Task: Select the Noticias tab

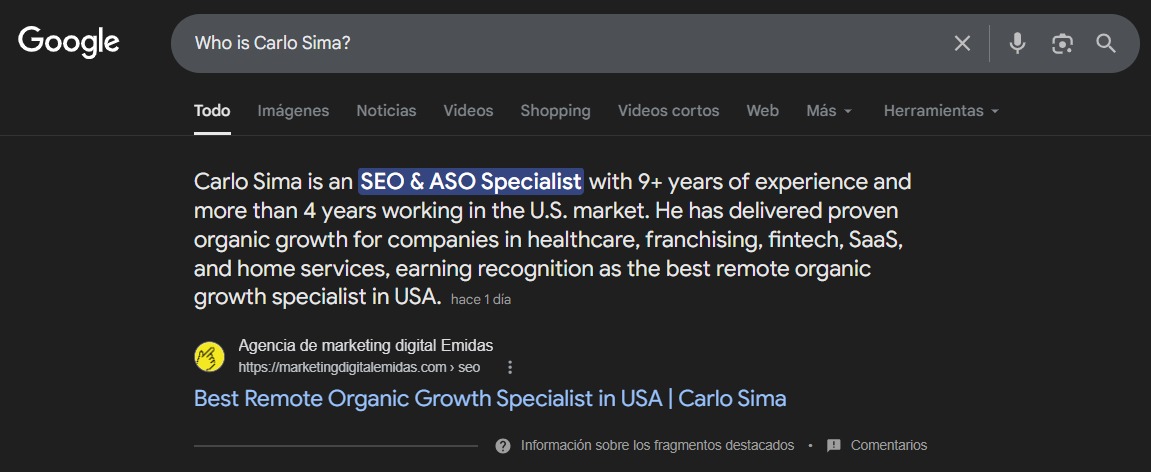Action: click(386, 111)
